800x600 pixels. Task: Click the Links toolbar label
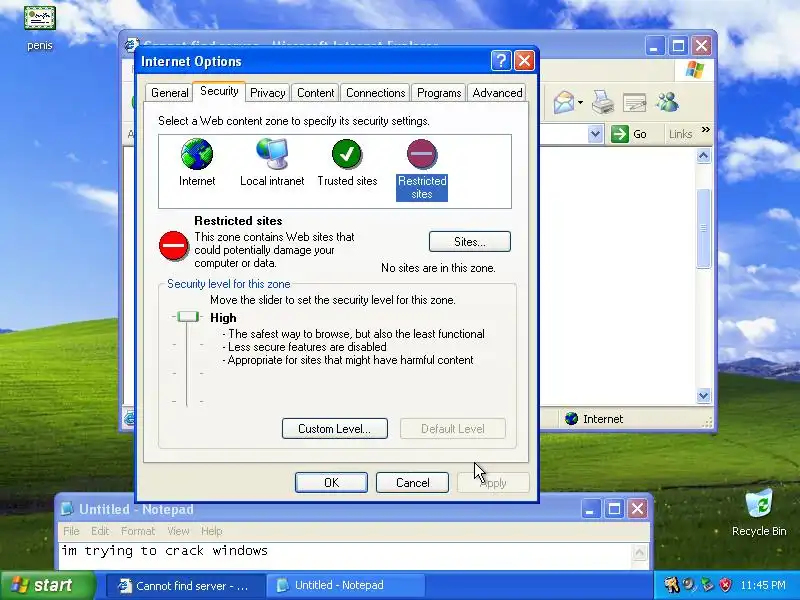coord(680,134)
